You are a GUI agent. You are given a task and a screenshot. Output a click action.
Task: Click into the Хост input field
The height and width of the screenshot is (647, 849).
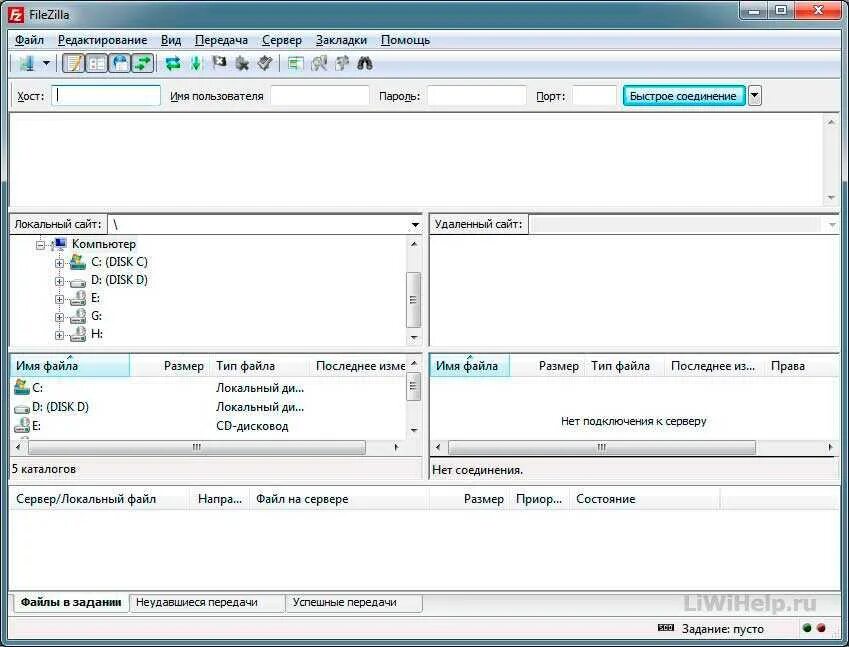click(106, 96)
